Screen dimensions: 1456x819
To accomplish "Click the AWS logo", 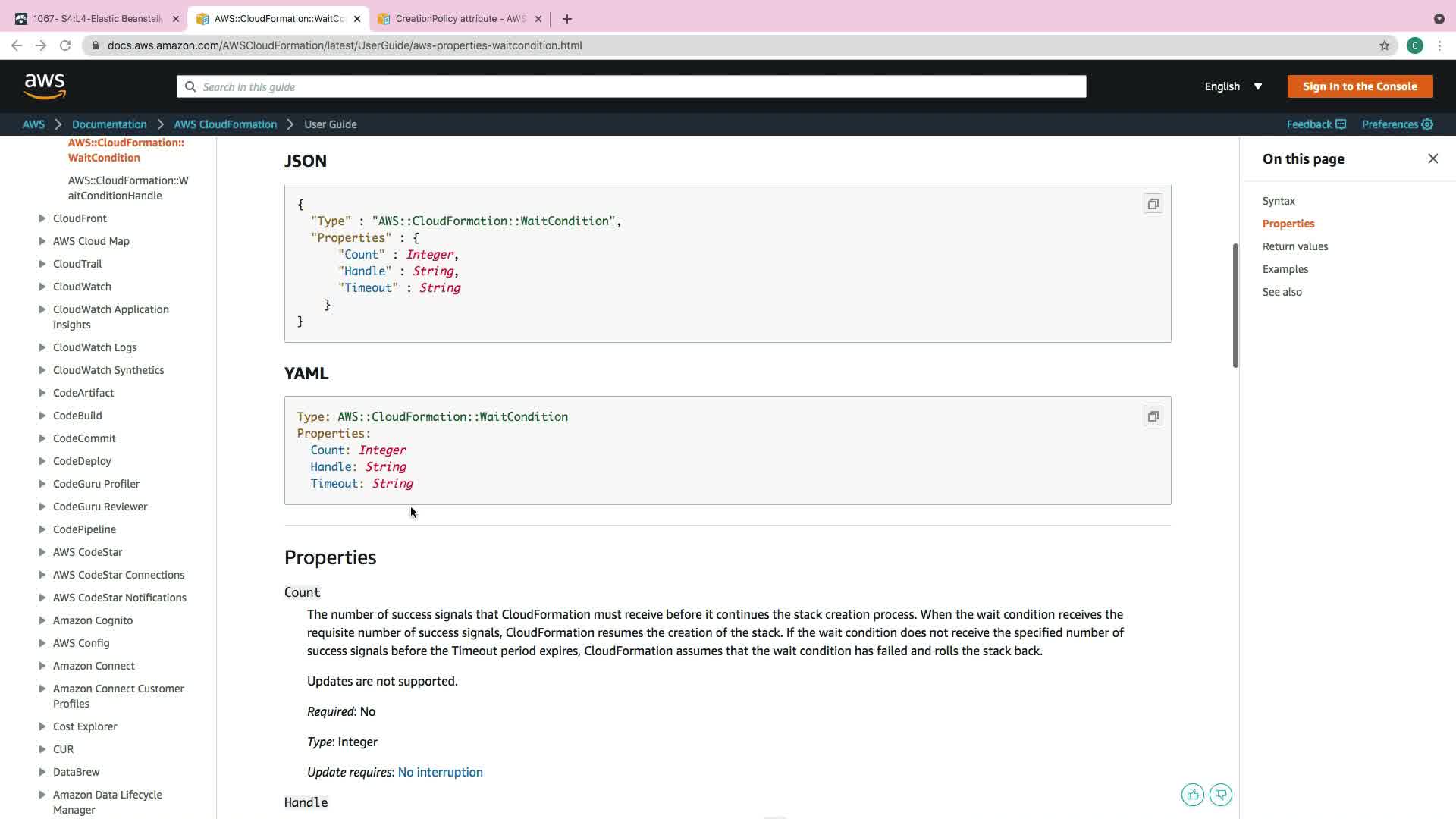I will pos(45,86).
